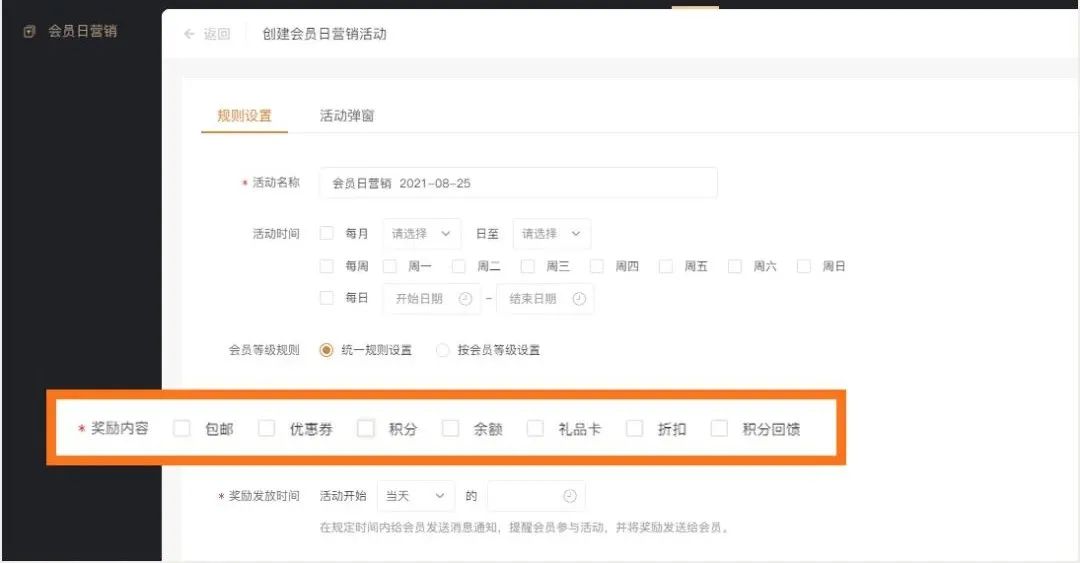
Task: Check the 周四 checkbox
Action: tap(596, 266)
